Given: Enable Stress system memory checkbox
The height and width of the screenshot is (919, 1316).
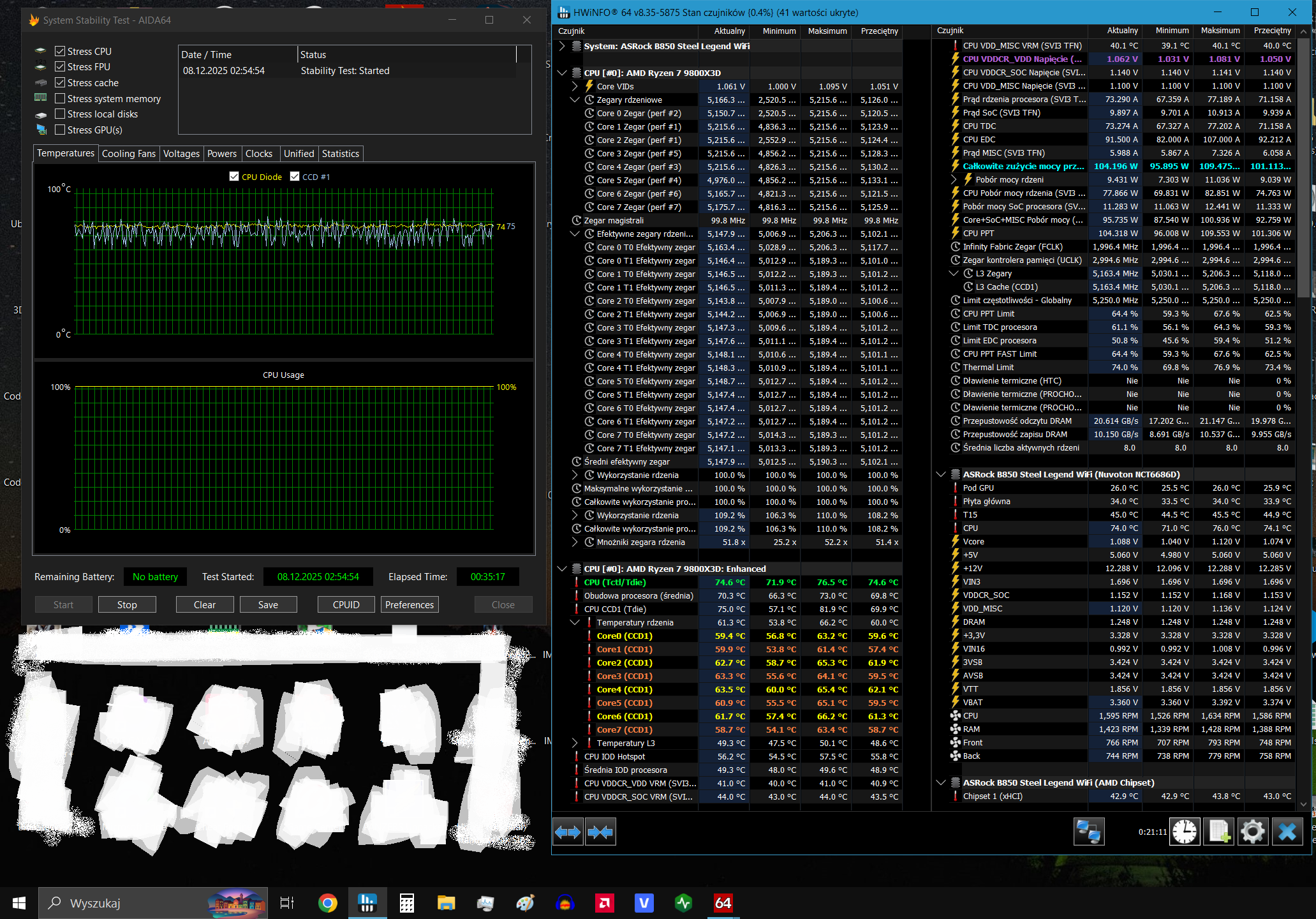Looking at the screenshot, I should pyautogui.click(x=61, y=98).
